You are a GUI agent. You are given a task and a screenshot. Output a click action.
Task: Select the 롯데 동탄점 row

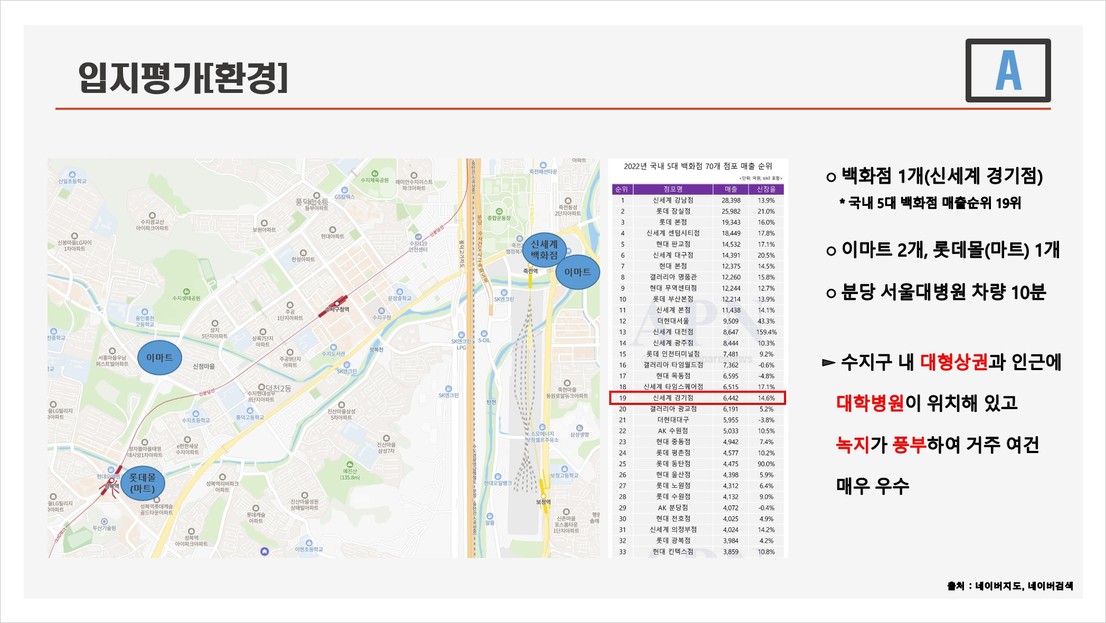[x=698, y=464]
